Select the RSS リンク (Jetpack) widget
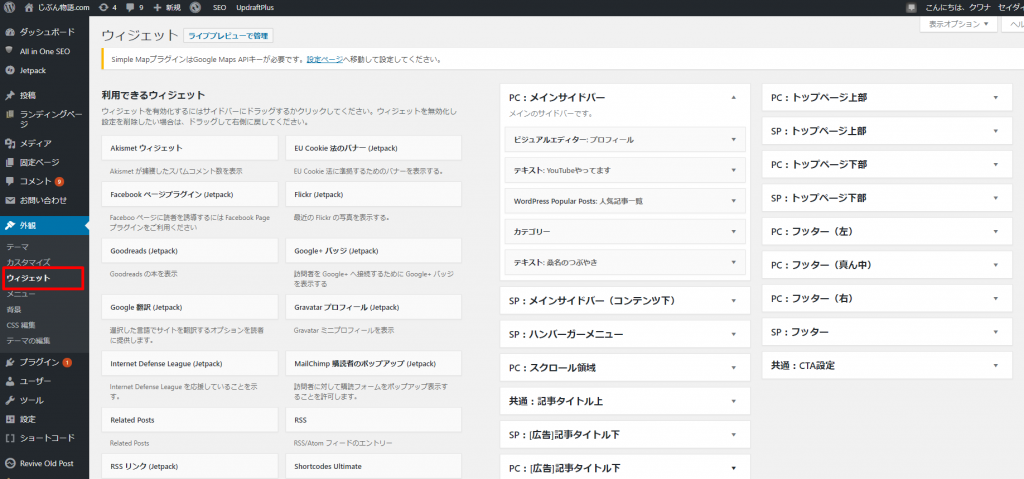This screenshot has width=1024, height=479. tap(190, 467)
